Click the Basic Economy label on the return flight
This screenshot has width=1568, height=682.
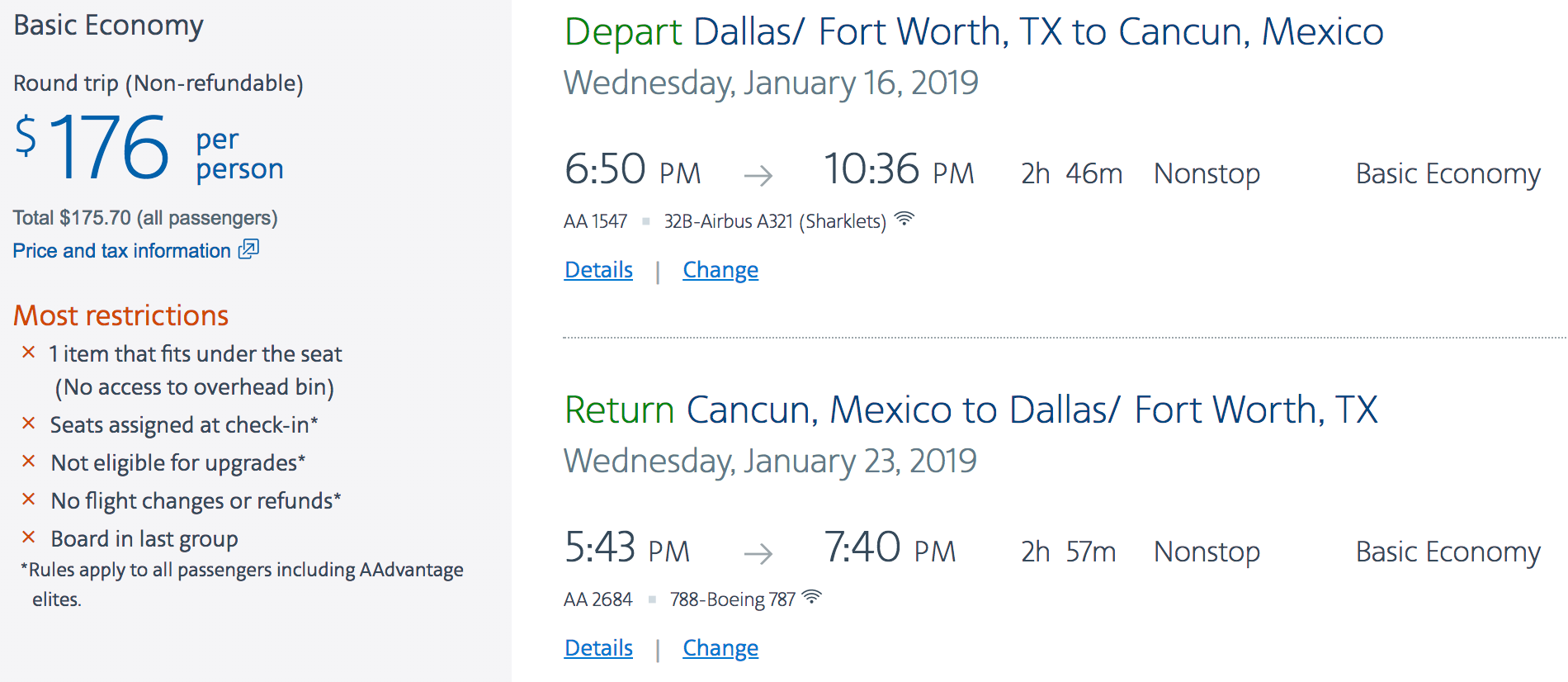[x=1448, y=552]
